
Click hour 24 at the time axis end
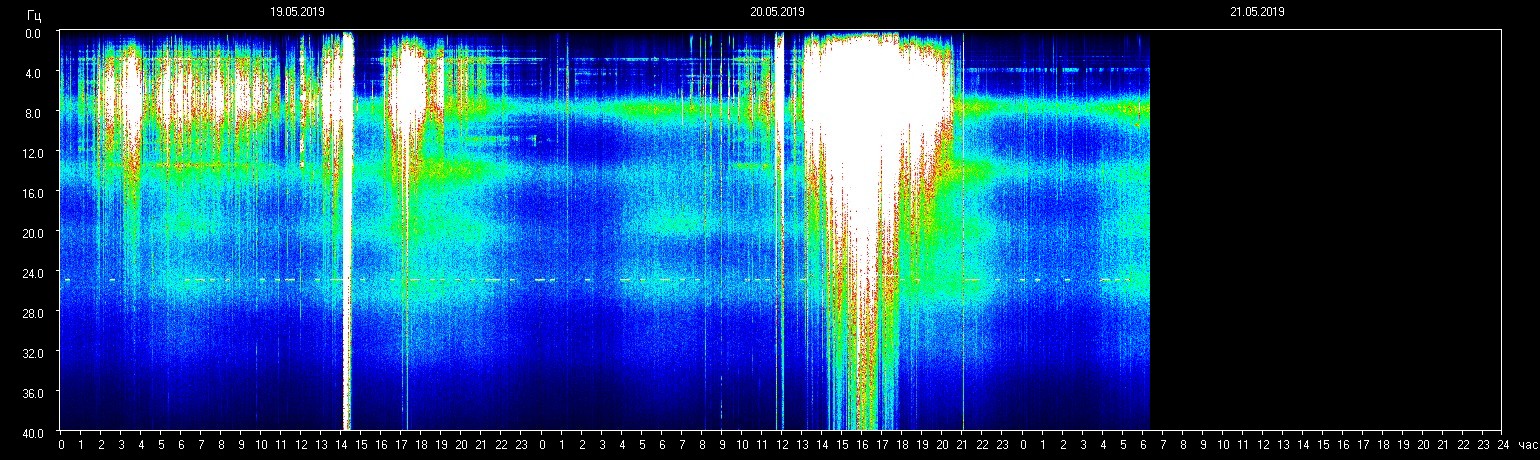pyautogui.click(x=1501, y=445)
